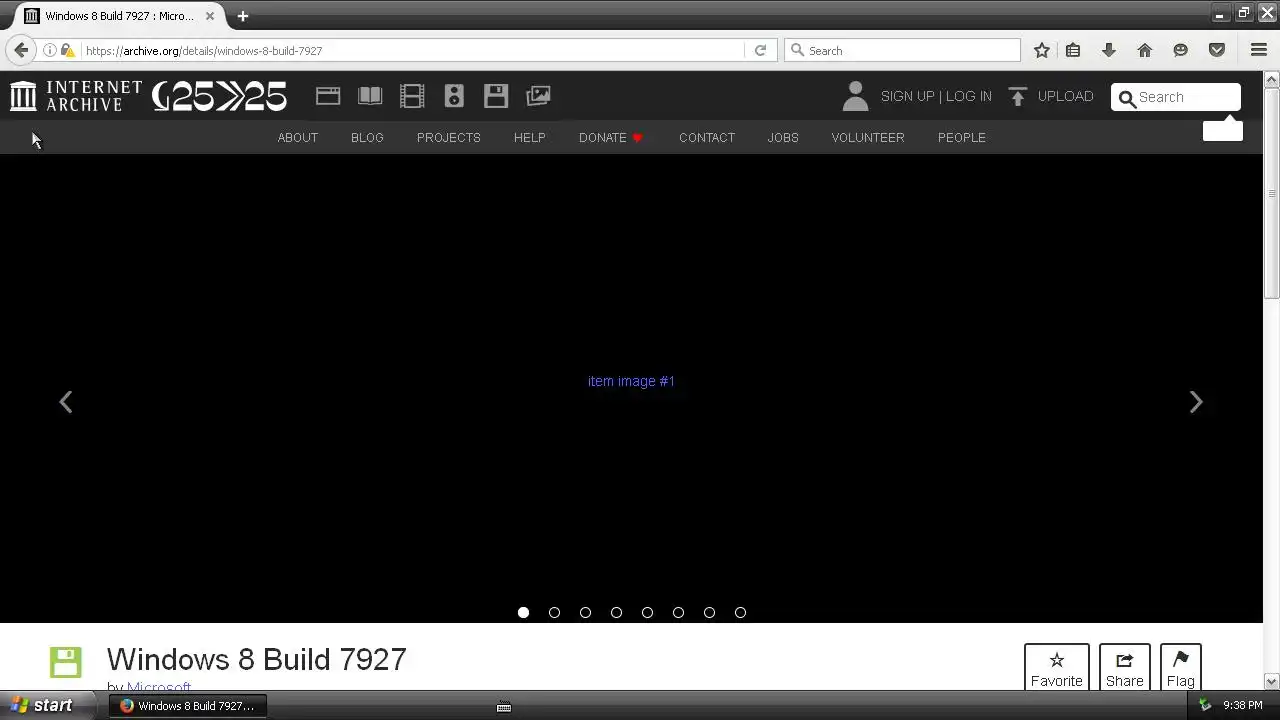Click the UPLOAD link text

[x=1066, y=96]
